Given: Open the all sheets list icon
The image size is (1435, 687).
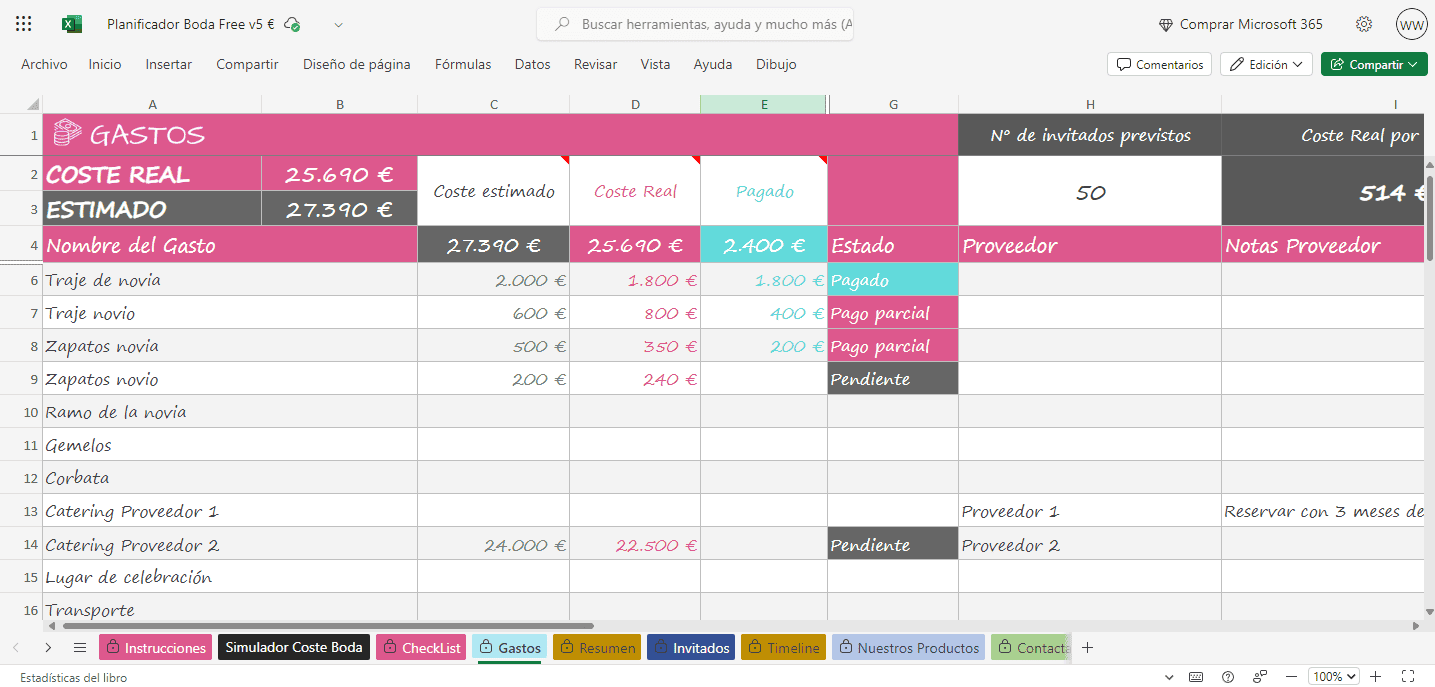Looking at the screenshot, I should [x=80, y=648].
